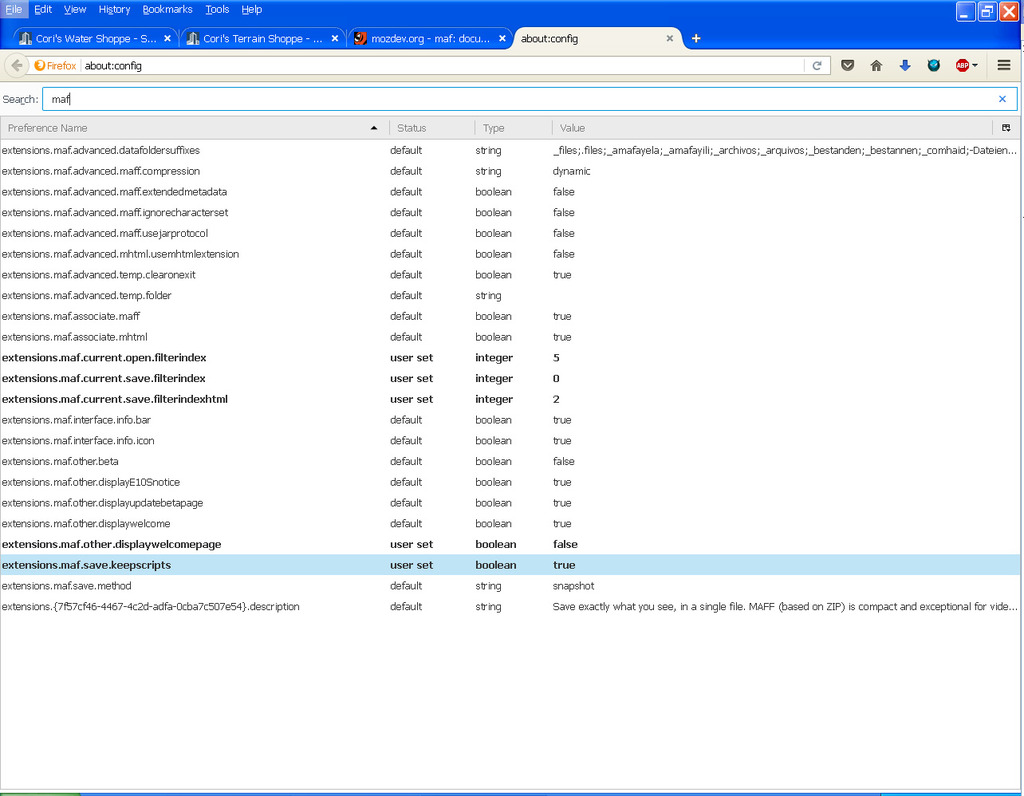Select extensions.maf.advanced.datafoldersuffixes preference
The width and height of the screenshot is (1024, 796).
click(x=510, y=150)
